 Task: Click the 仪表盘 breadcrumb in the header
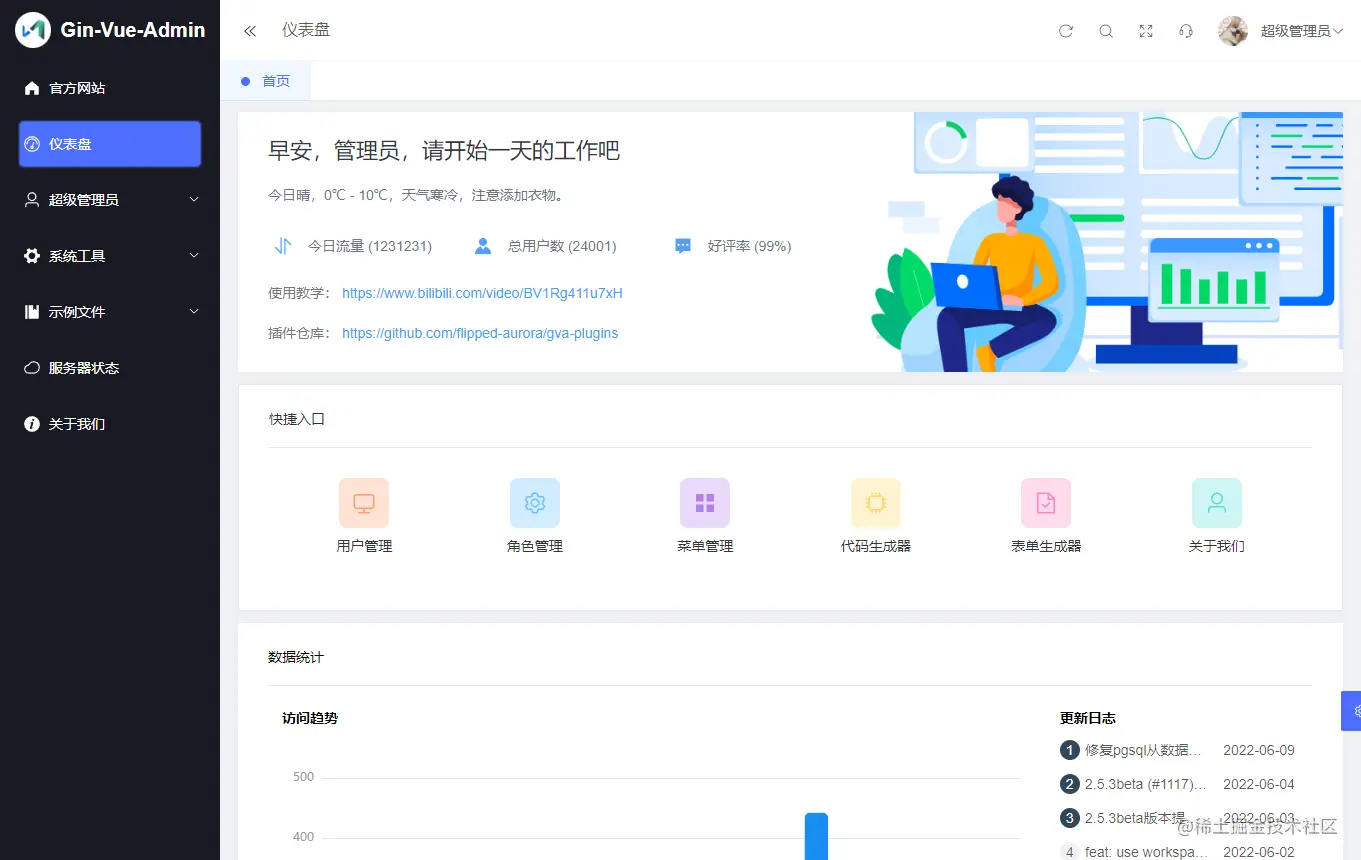coord(306,30)
